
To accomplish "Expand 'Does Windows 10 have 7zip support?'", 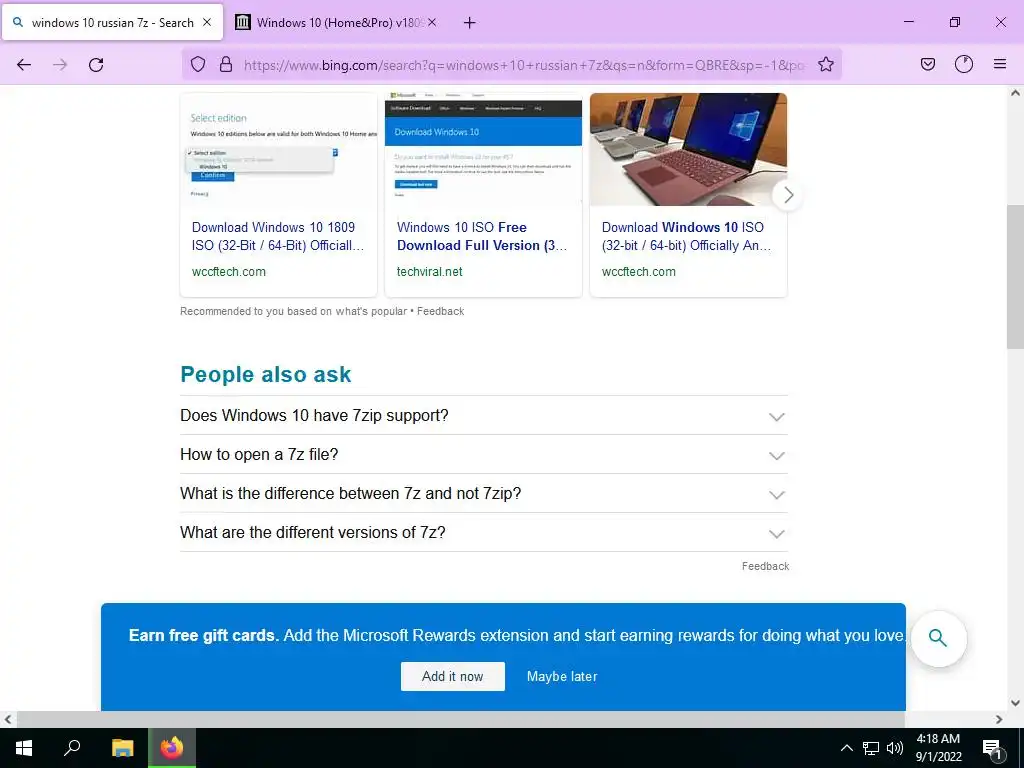I will point(483,415).
